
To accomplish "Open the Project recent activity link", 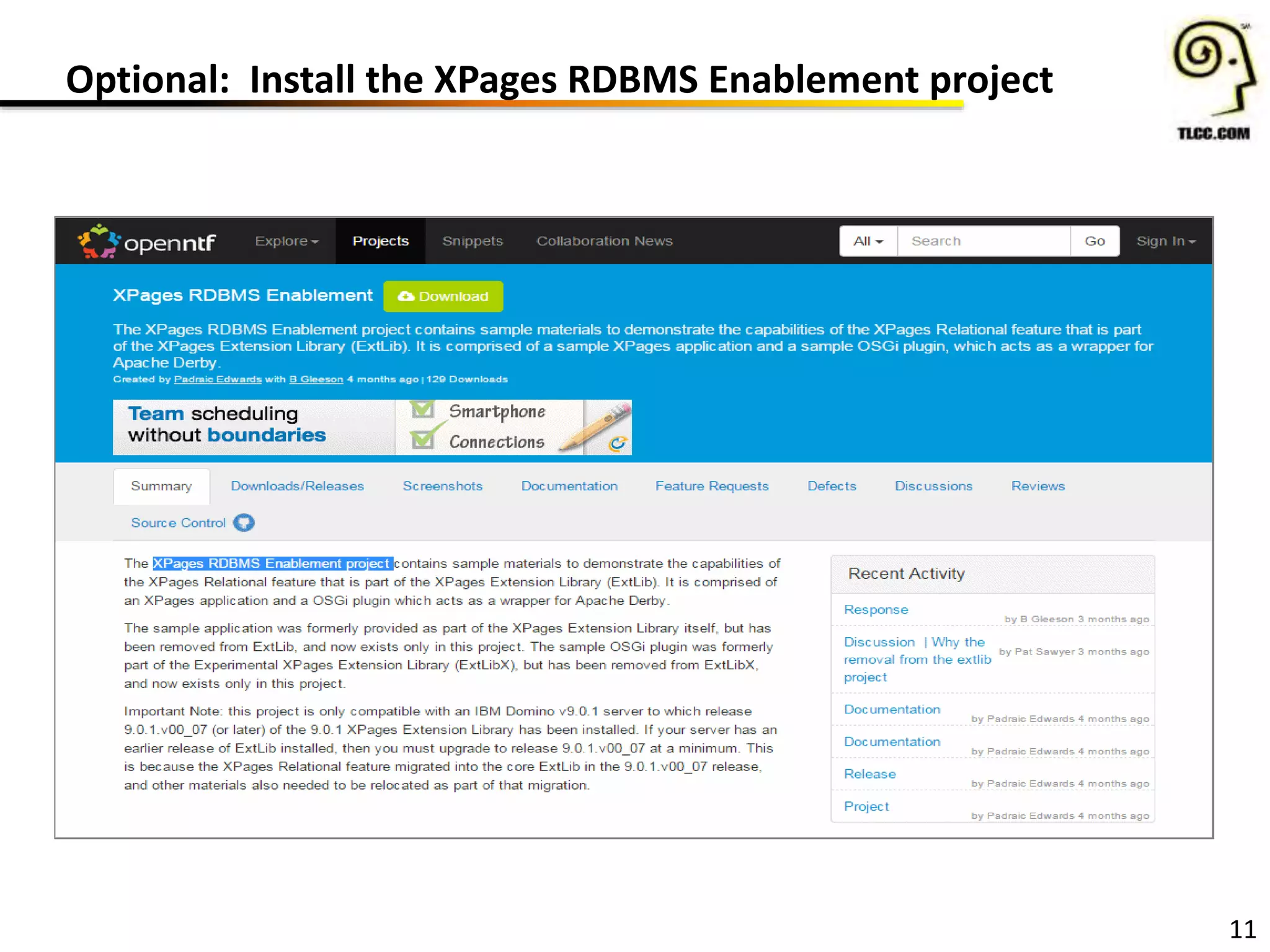I will [866, 806].
